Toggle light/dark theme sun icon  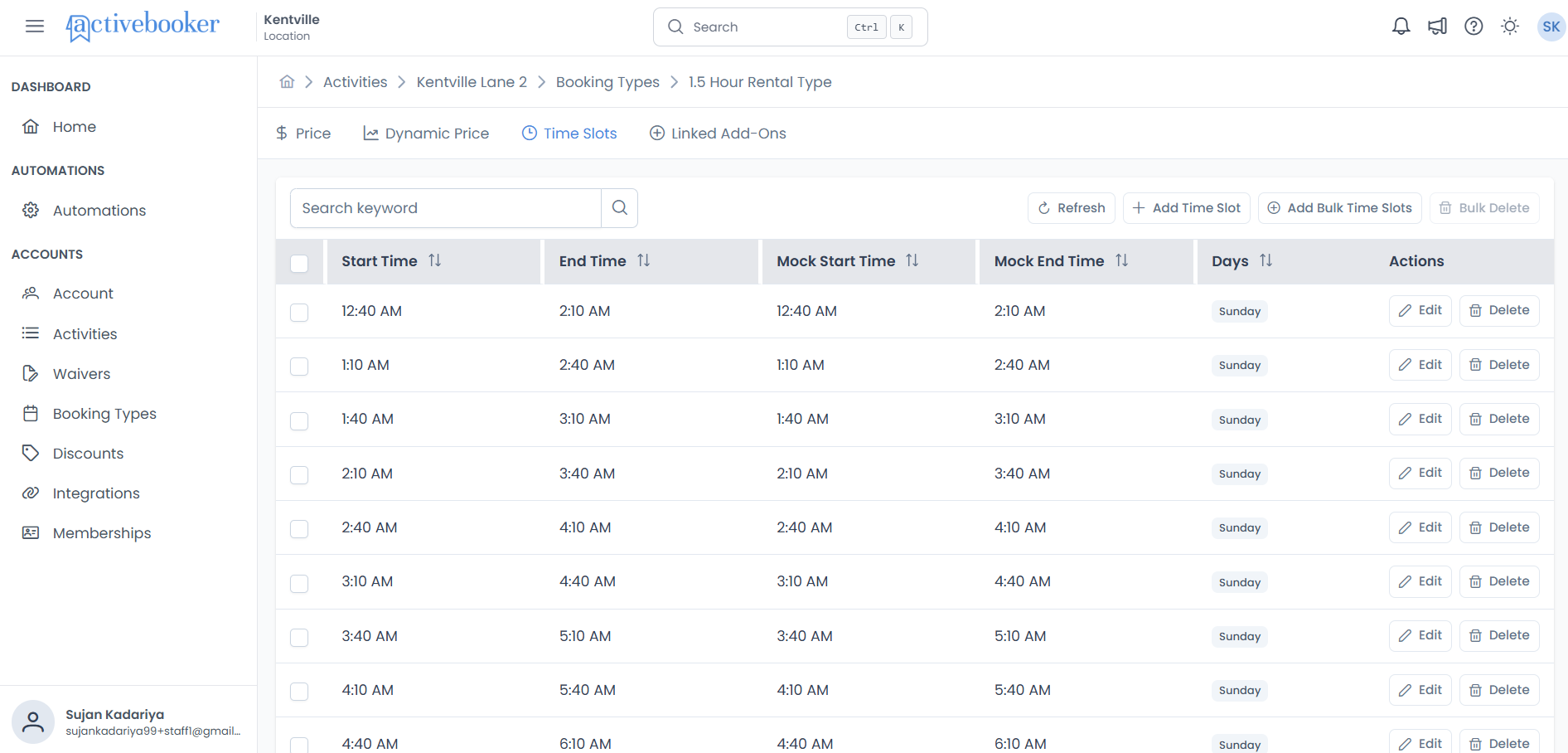[1510, 27]
